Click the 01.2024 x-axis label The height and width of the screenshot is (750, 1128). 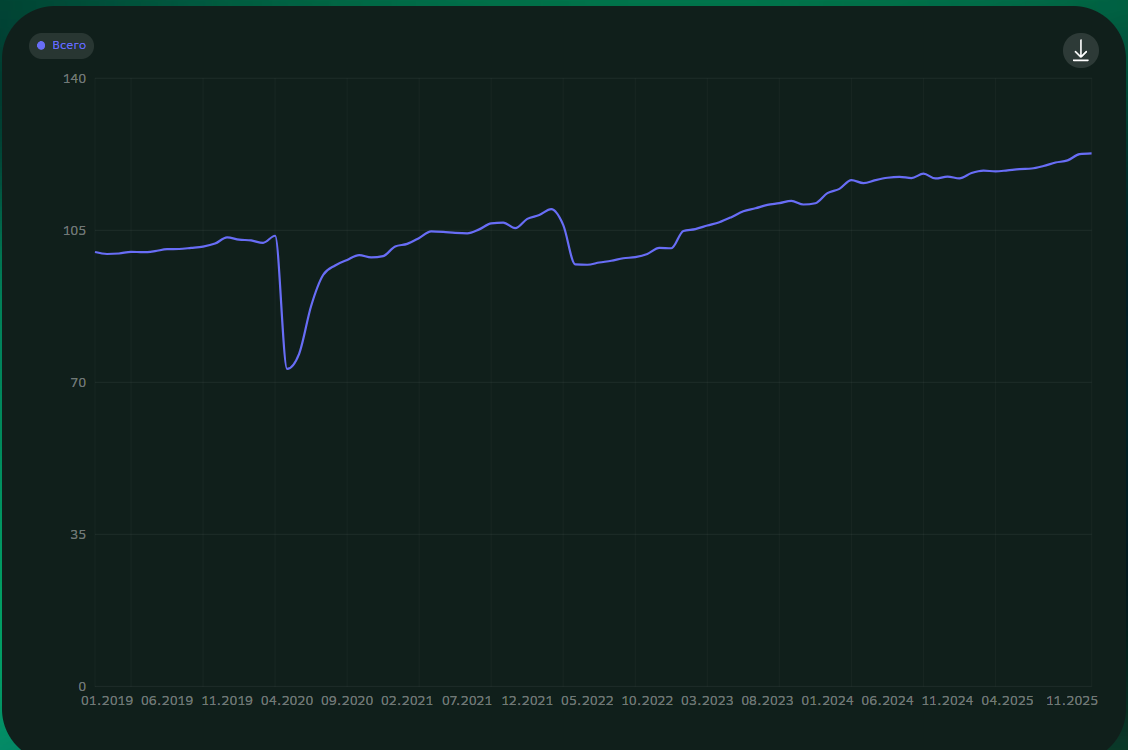pyautogui.click(x=827, y=700)
